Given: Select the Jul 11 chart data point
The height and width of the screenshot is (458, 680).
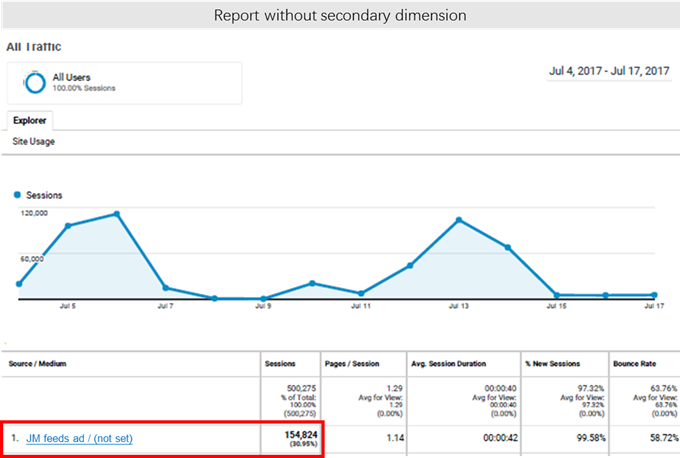Looking at the screenshot, I should tap(361, 293).
